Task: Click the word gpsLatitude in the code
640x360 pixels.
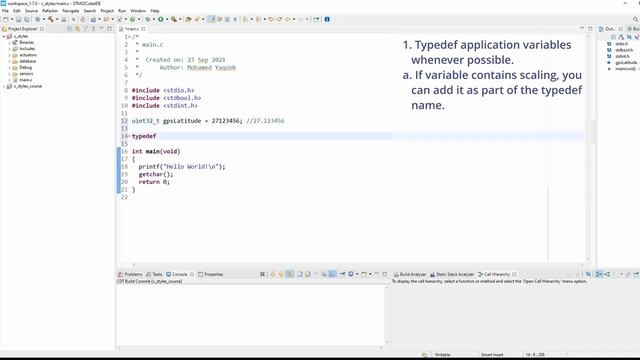Action: (182, 121)
